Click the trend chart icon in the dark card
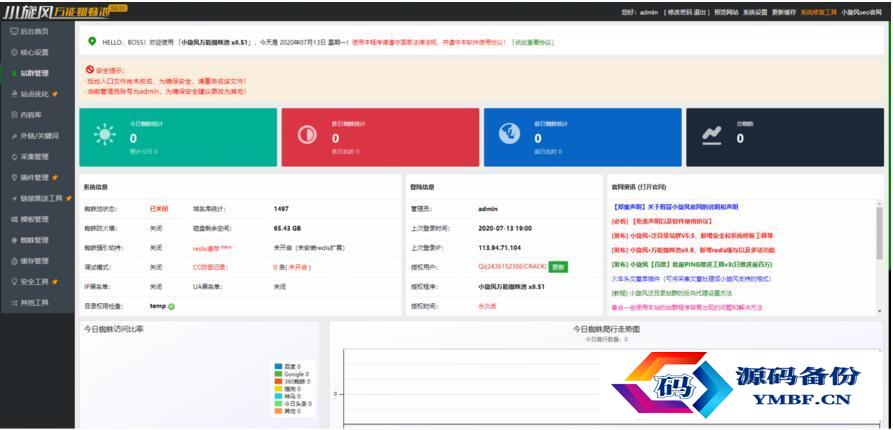893x430 pixels. [x=712, y=136]
